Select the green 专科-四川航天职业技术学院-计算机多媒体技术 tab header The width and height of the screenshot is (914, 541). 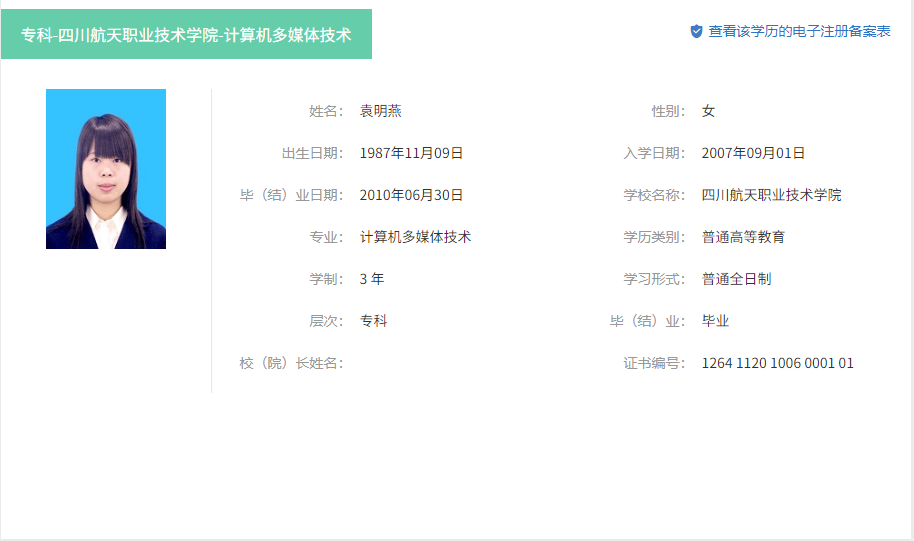pos(187,34)
